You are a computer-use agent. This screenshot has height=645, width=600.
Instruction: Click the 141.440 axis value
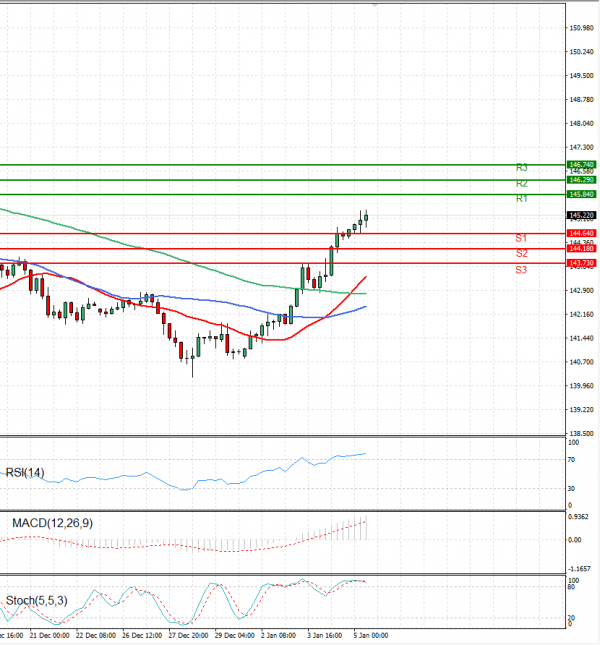click(x=581, y=338)
